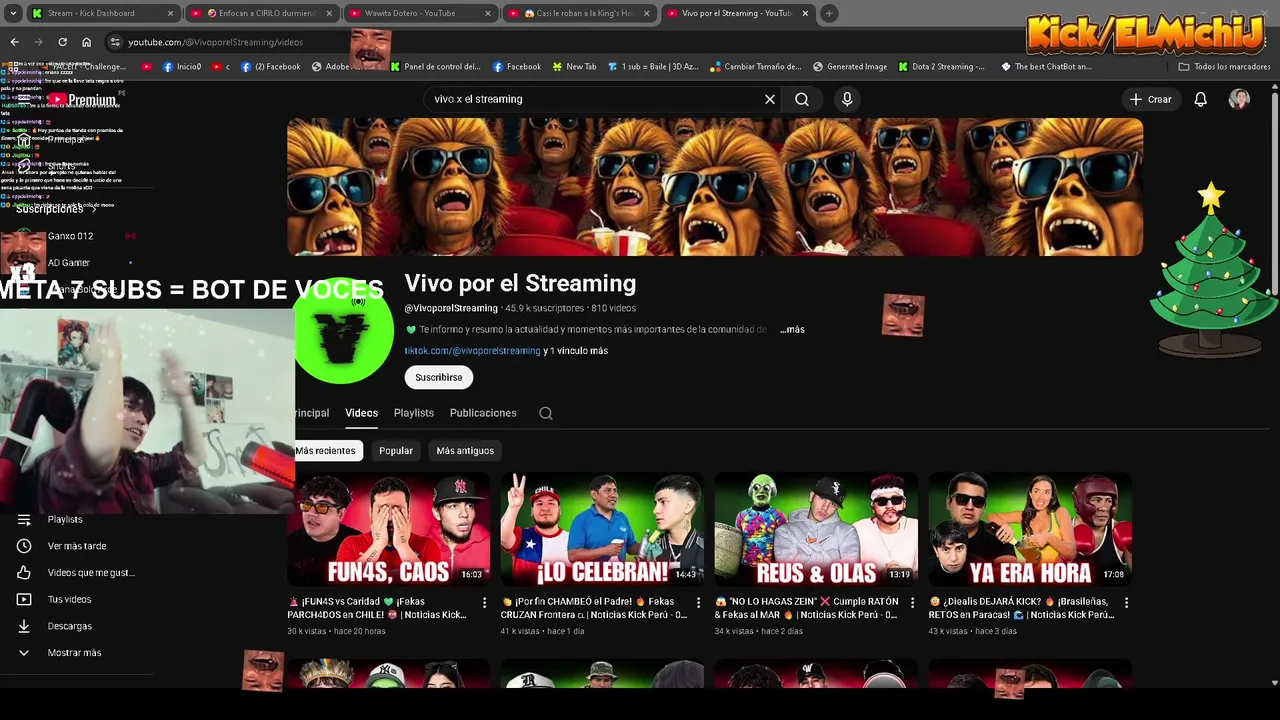Open the y 1 vínculo más link
This screenshot has width=1280, height=720.
(576, 351)
